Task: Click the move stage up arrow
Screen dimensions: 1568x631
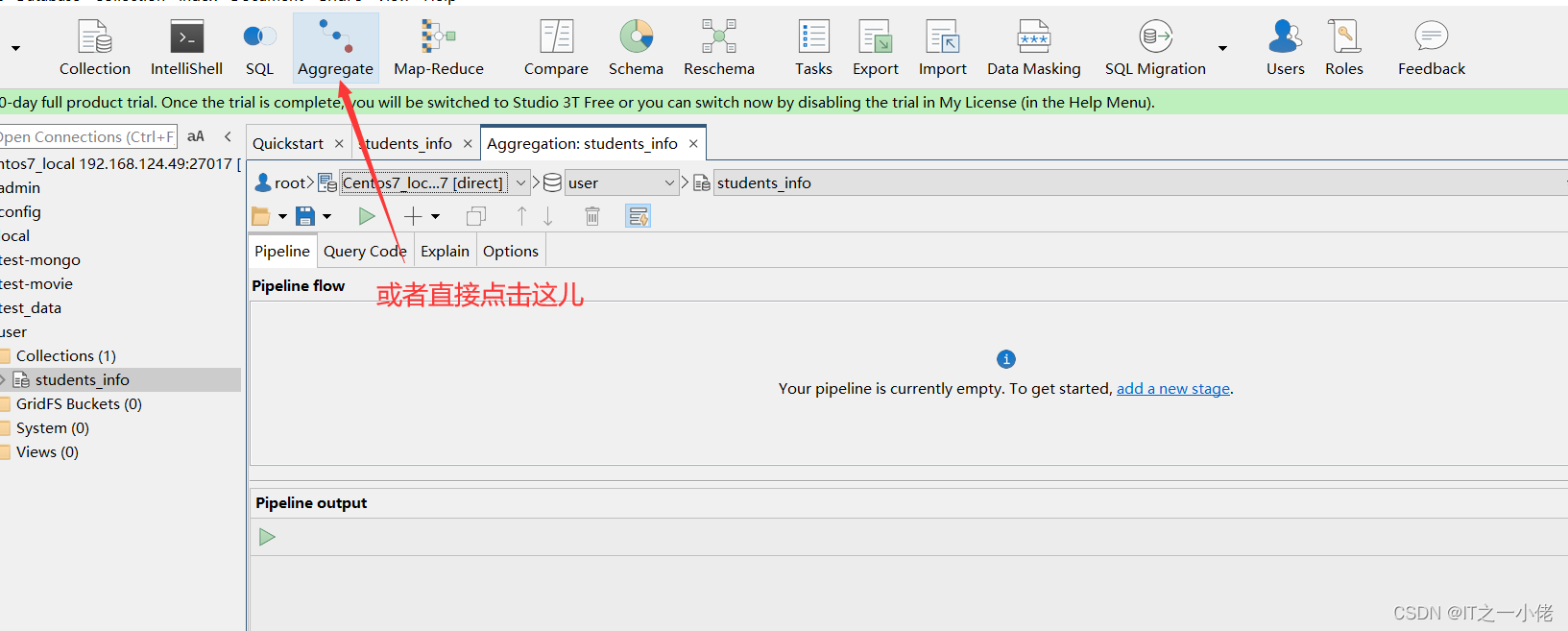Action: pos(521,216)
